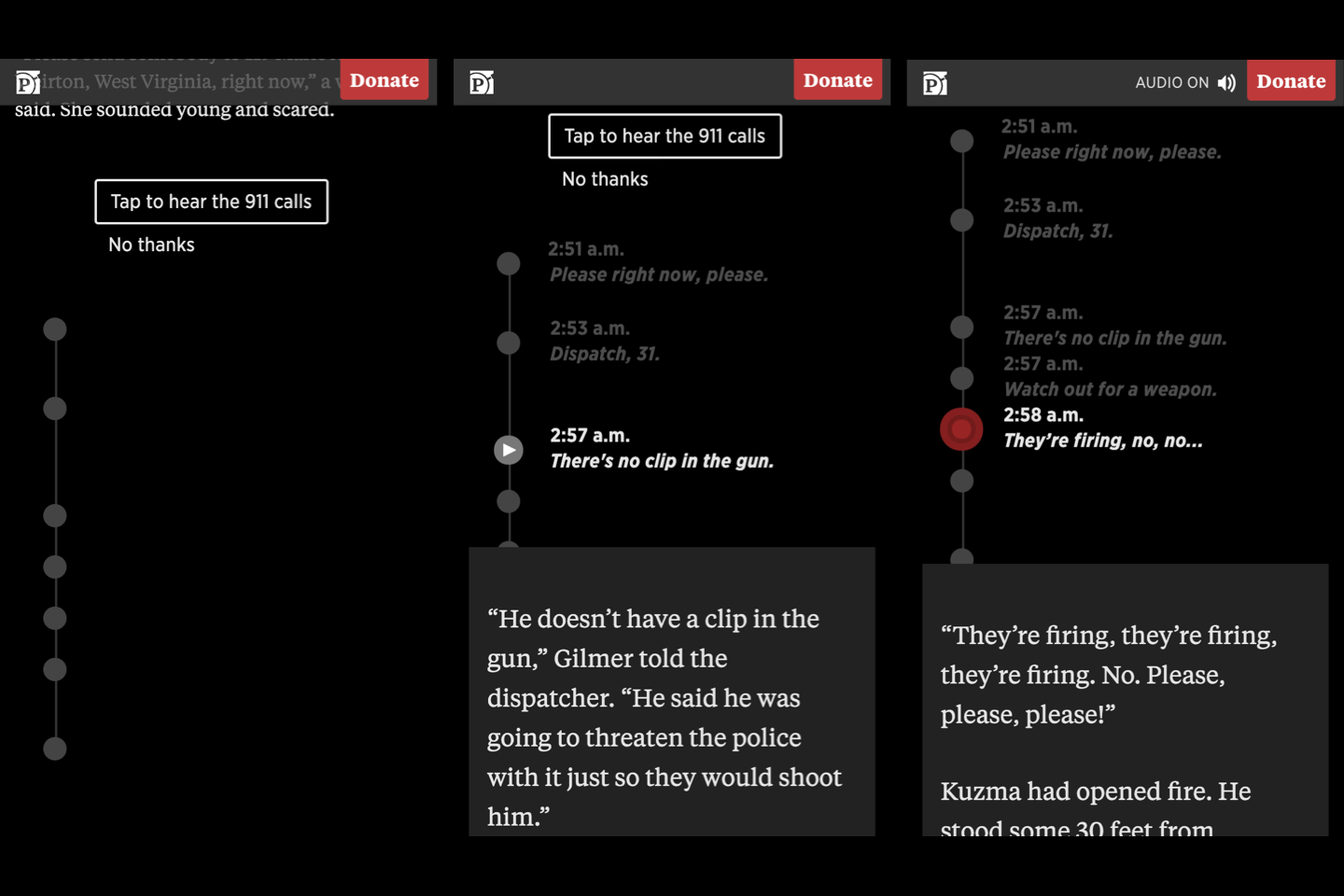This screenshot has height=896, width=1344.
Task: Select 2:51 a.m. dot in middle screen
Action: point(509,263)
